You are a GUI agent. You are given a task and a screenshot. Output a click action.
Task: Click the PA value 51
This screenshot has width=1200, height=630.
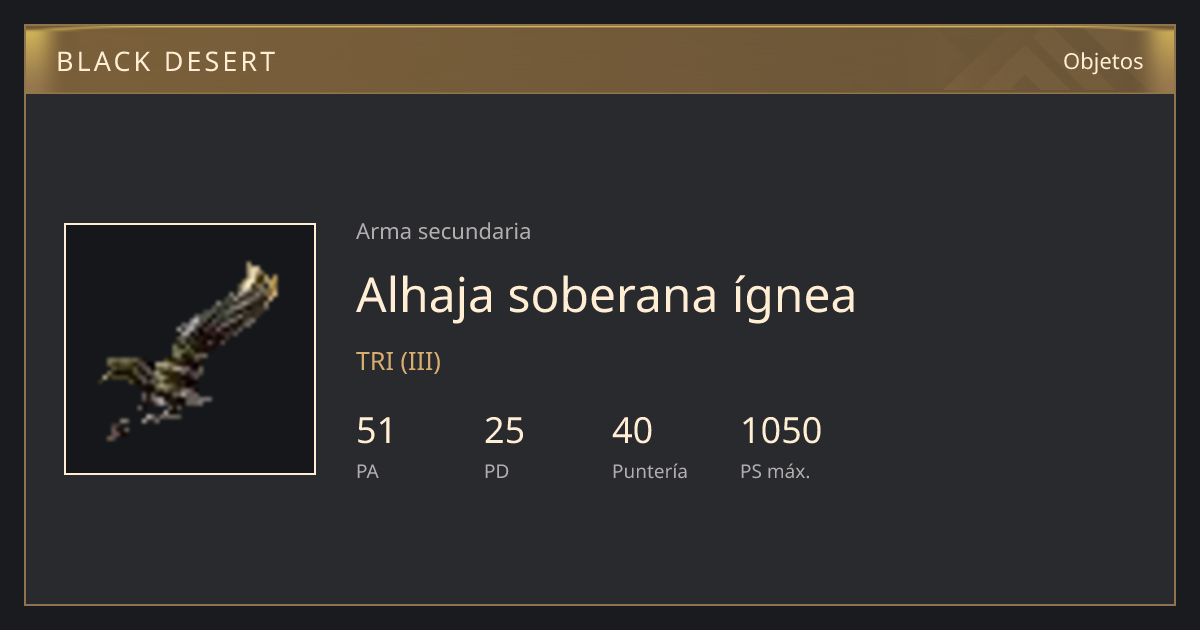376,431
